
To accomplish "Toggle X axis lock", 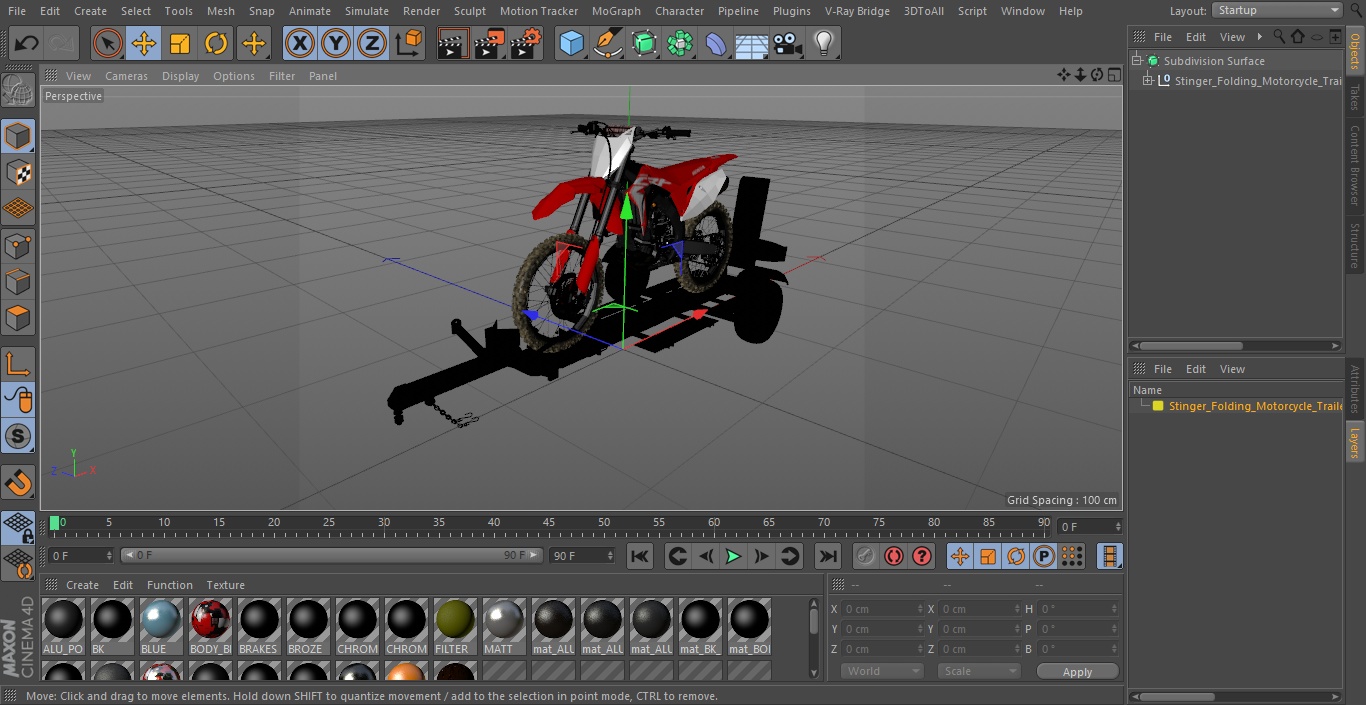I will (x=300, y=43).
